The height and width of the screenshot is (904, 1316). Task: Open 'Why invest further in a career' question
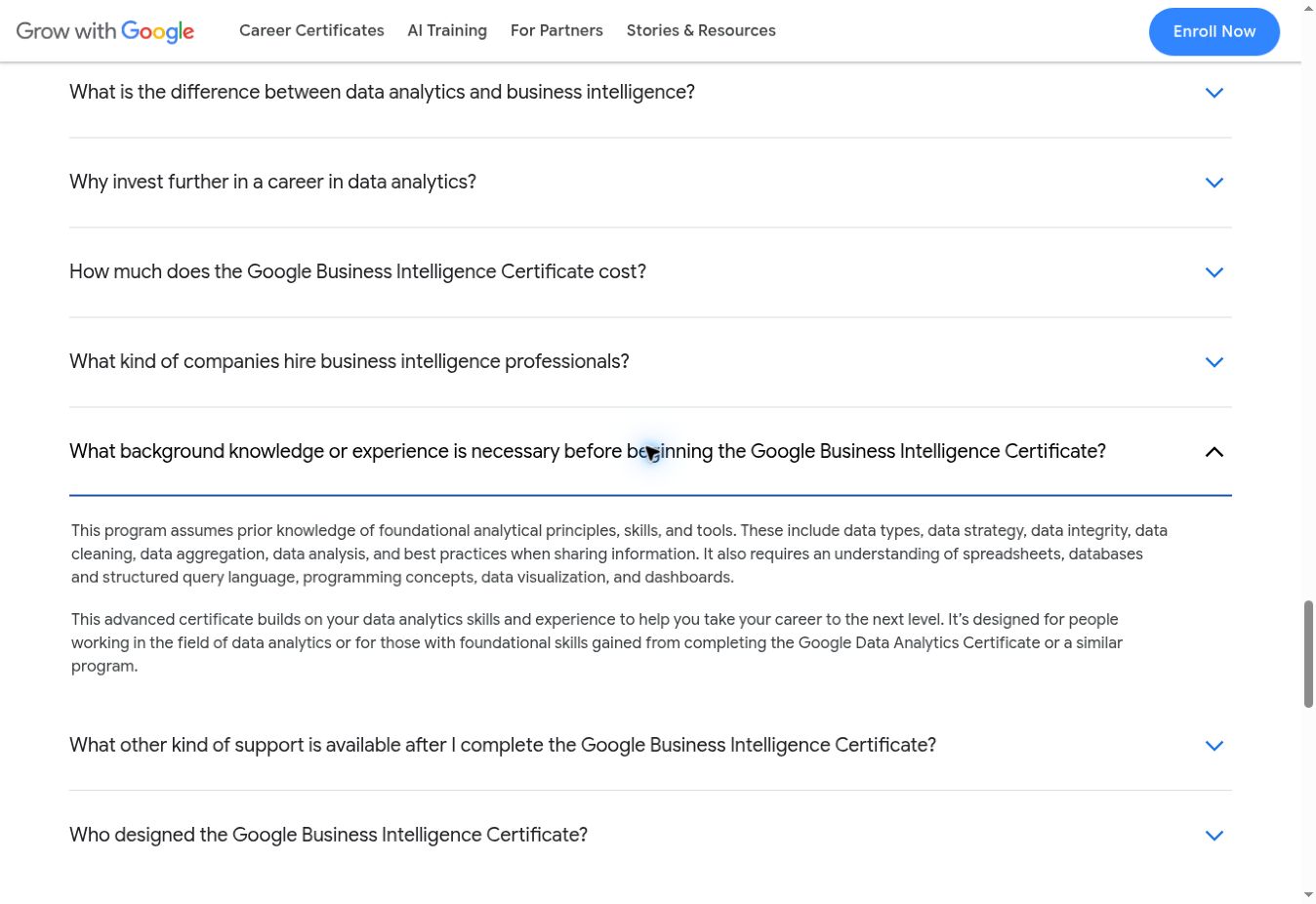coord(272,182)
